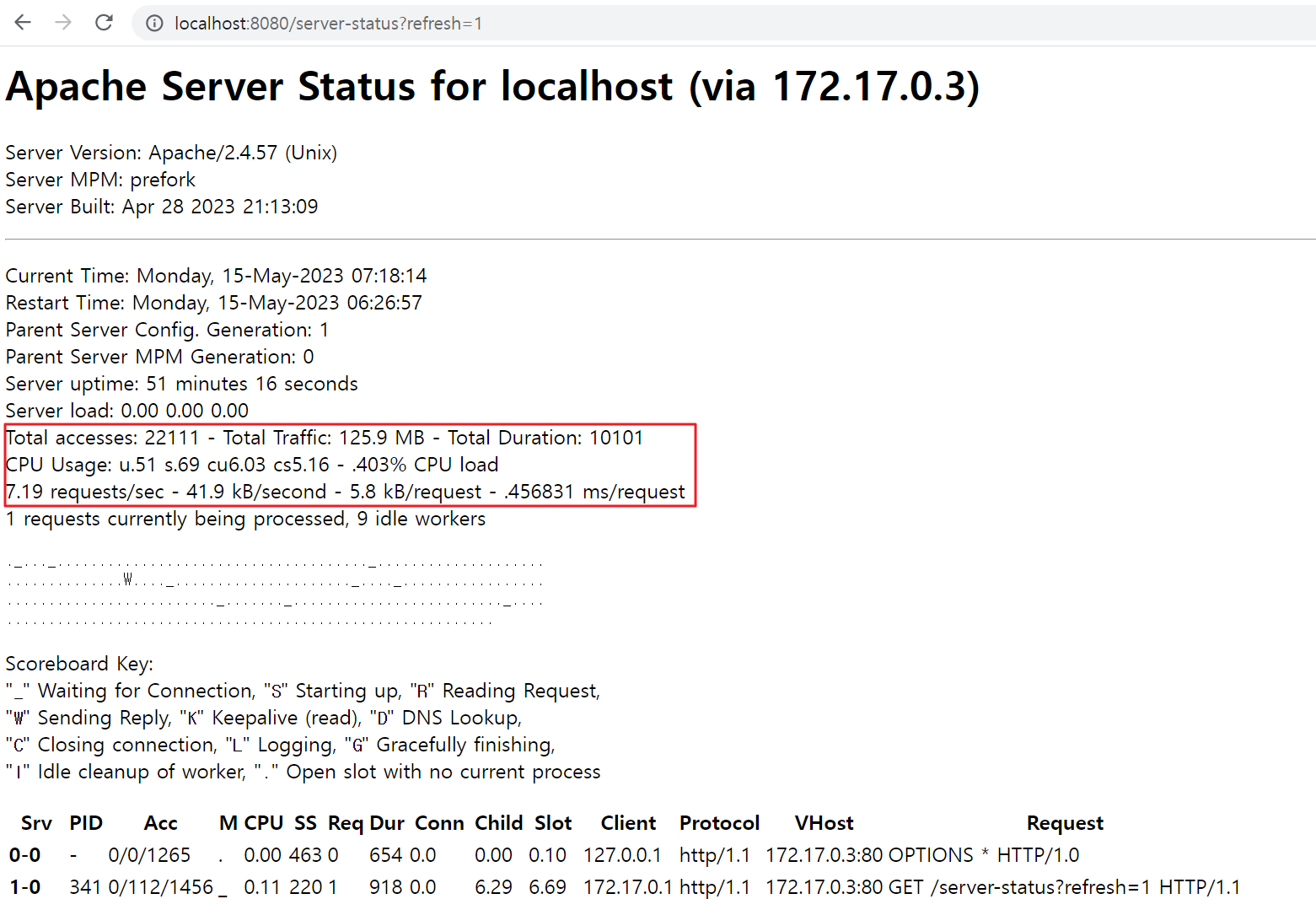
Task: Click the browser forward arrow
Action: (63, 23)
